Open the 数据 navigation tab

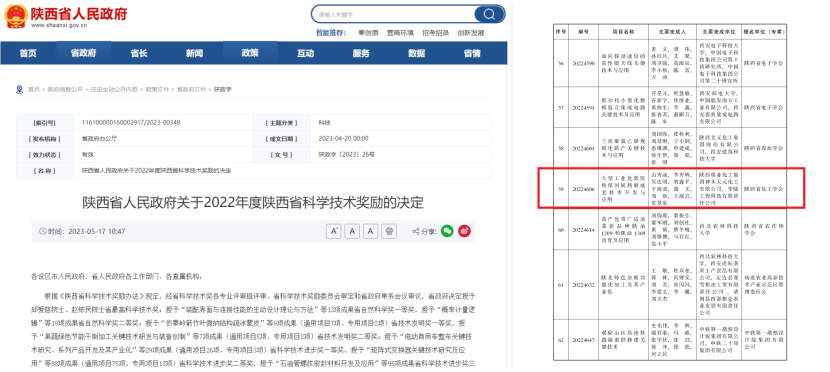pyautogui.click(x=417, y=53)
